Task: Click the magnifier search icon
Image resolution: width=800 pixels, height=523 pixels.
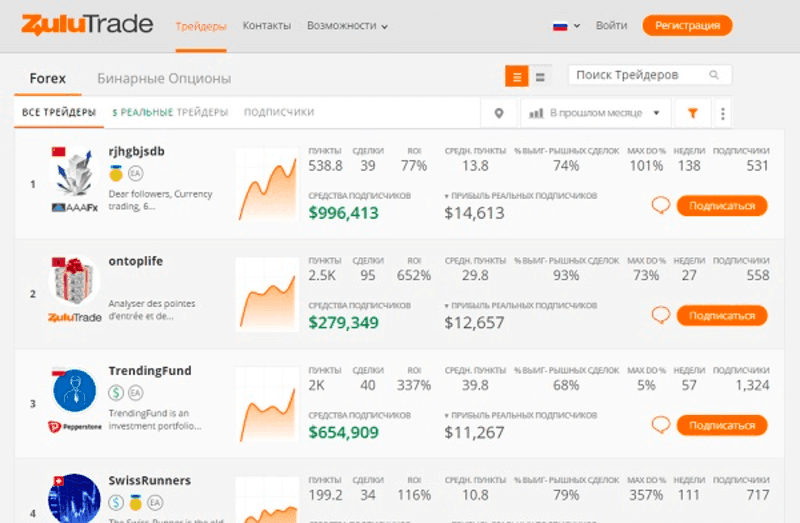Action: (714, 75)
